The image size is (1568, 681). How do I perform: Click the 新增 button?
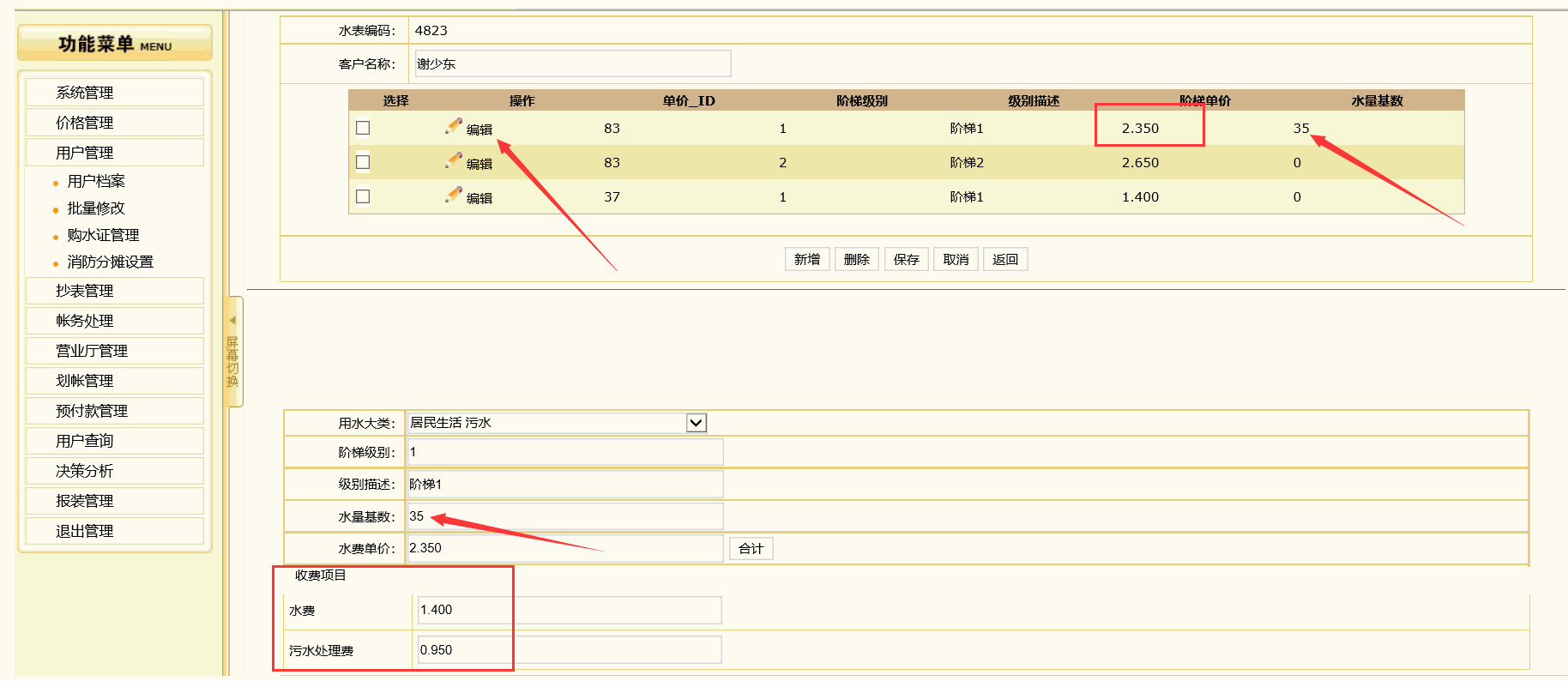pyautogui.click(x=806, y=259)
